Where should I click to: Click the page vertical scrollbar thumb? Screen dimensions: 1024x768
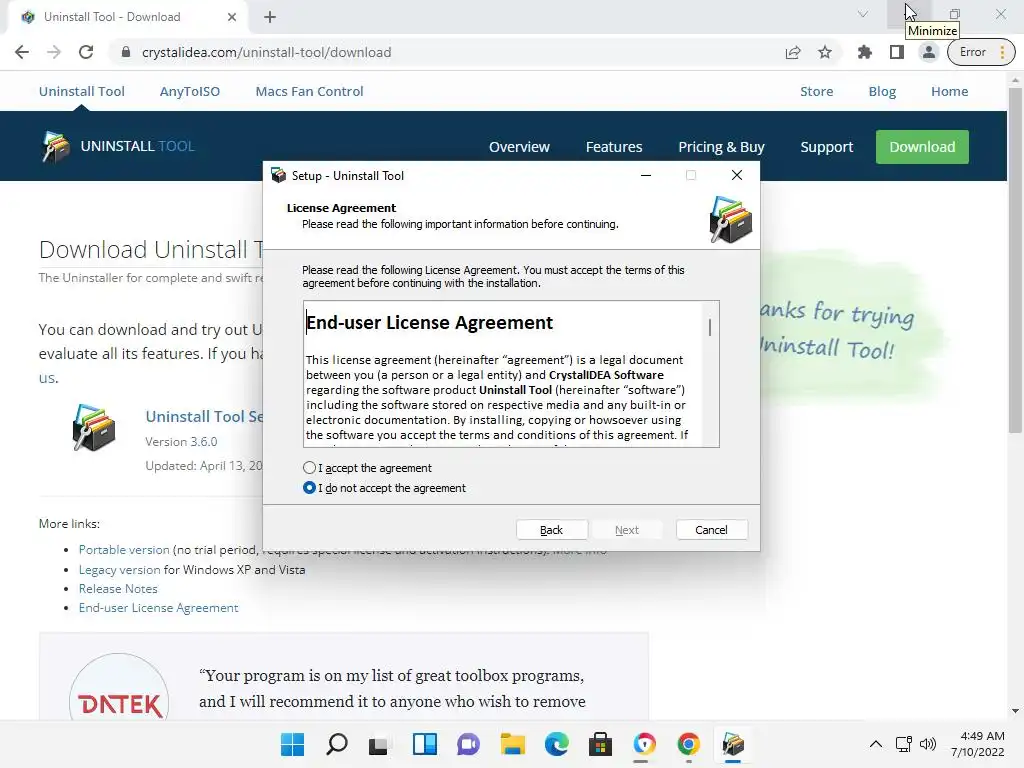point(1015,260)
